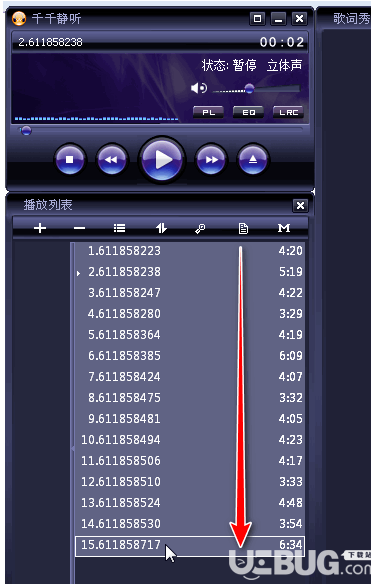The image size is (378, 584).
Task: Skip to the next track
Action: pos(211,160)
